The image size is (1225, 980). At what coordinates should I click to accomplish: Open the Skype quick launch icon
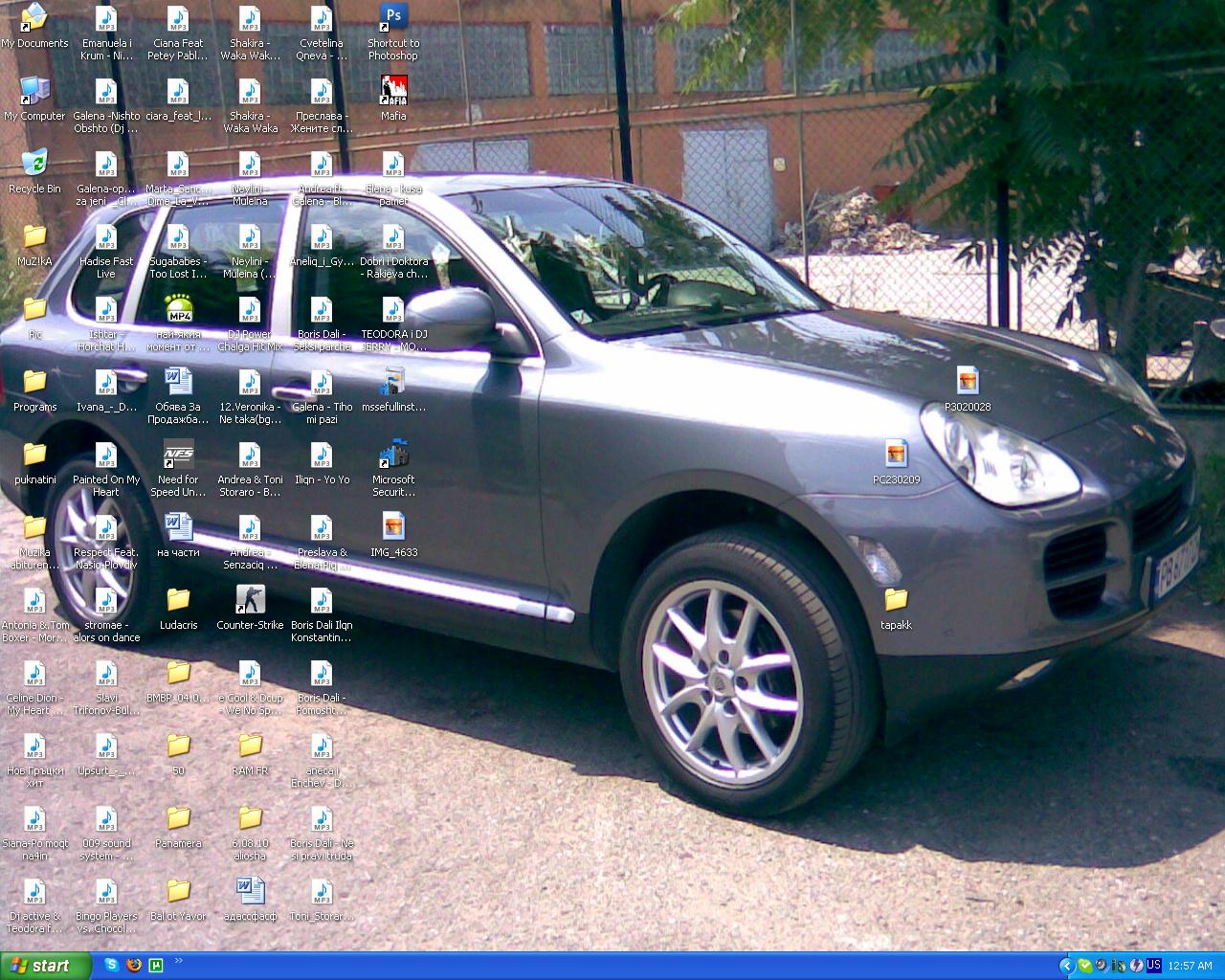pos(111,965)
